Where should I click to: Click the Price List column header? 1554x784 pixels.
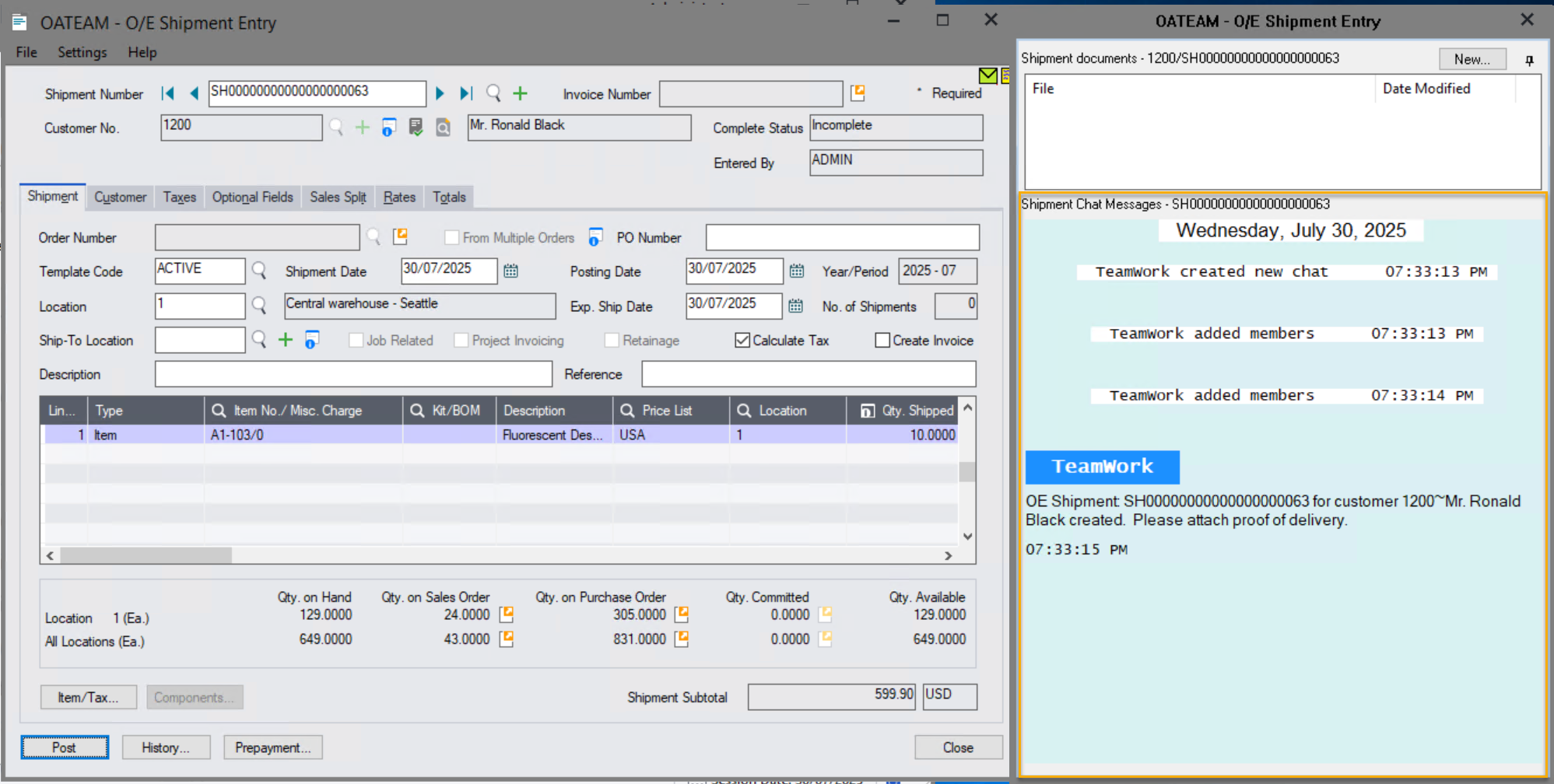671,410
